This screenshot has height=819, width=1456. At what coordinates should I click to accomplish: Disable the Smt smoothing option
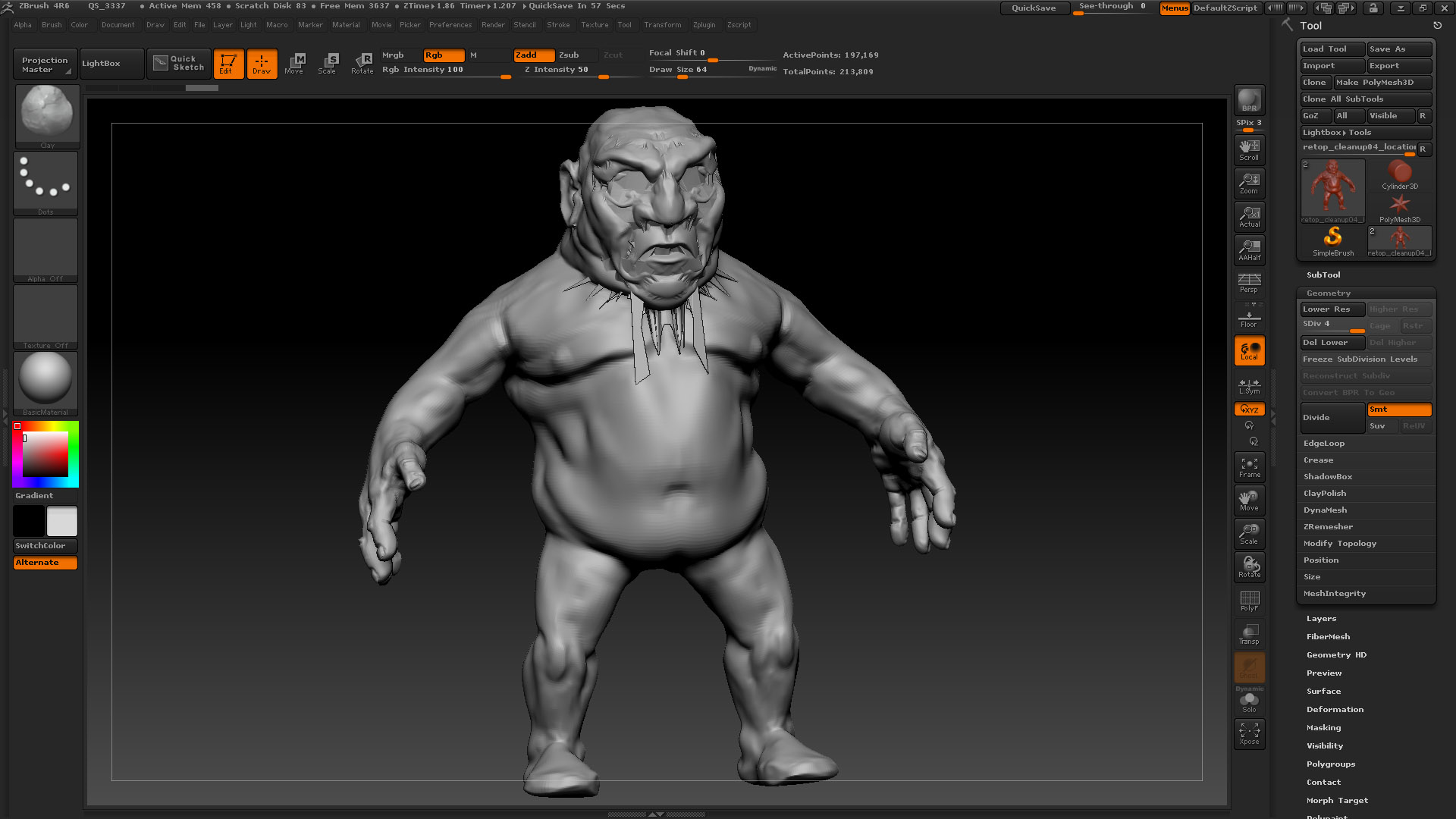click(1398, 409)
